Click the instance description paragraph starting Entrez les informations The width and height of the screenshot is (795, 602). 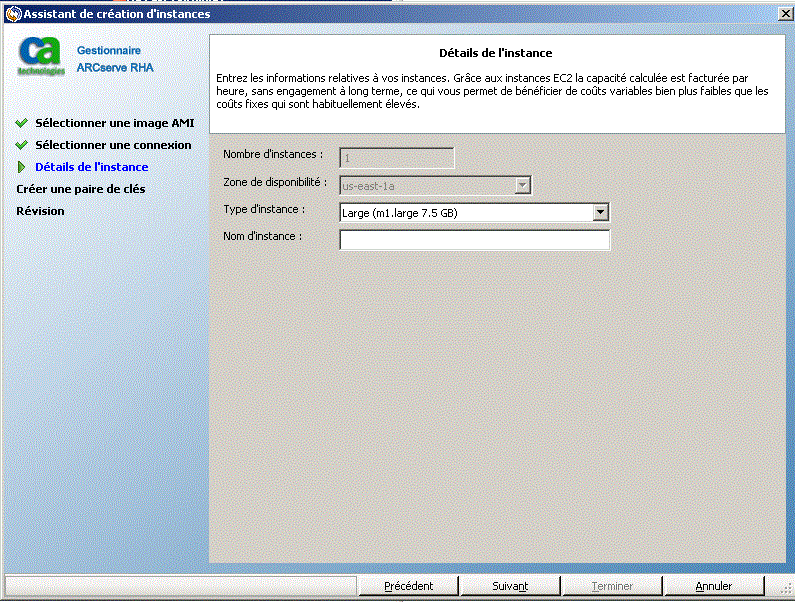492,91
